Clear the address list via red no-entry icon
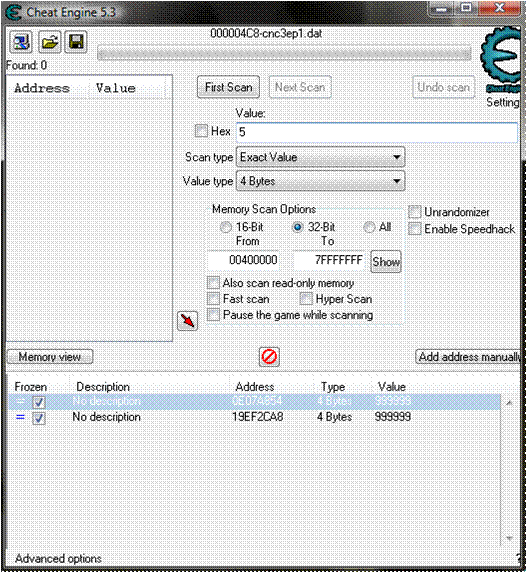 coord(269,357)
